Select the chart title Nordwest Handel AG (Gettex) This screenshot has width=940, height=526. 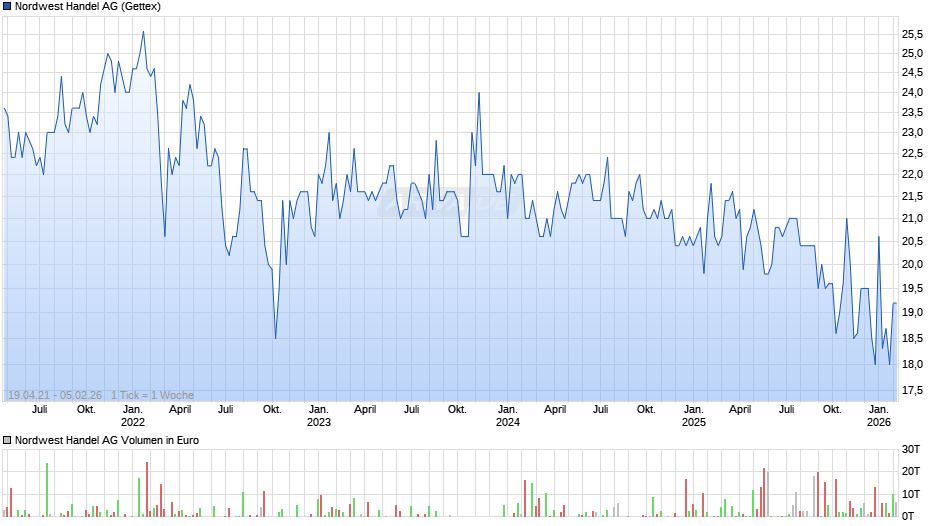point(88,7)
